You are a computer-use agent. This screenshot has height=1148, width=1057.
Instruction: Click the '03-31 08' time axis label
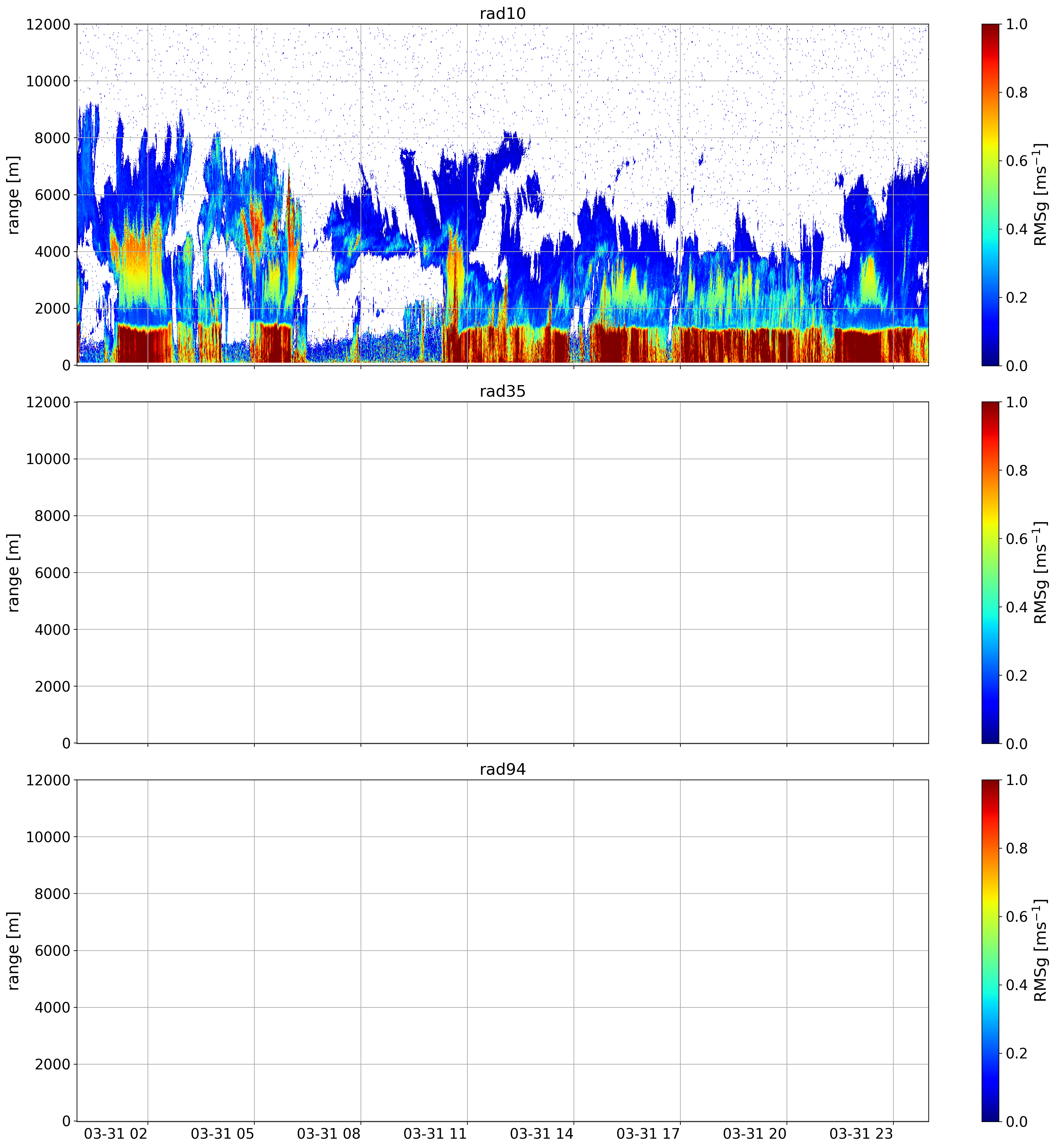[x=328, y=1134]
